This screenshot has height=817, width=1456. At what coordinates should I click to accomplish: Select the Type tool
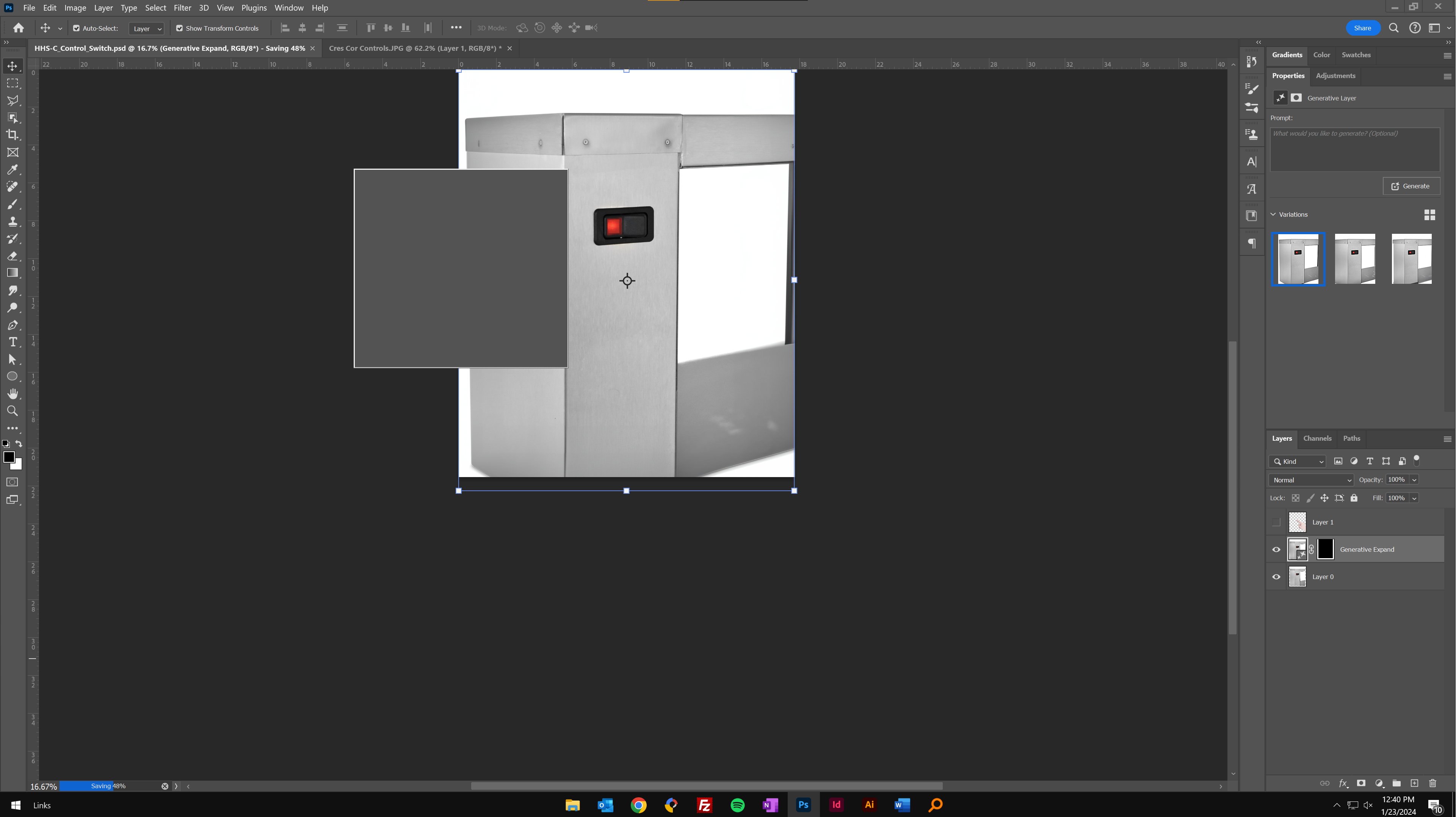(13, 342)
